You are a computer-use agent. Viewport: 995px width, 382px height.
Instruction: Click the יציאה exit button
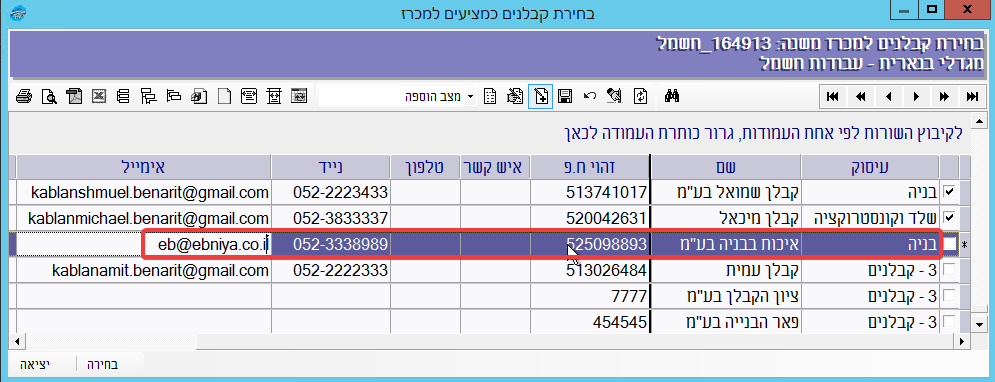pos(36,365)
